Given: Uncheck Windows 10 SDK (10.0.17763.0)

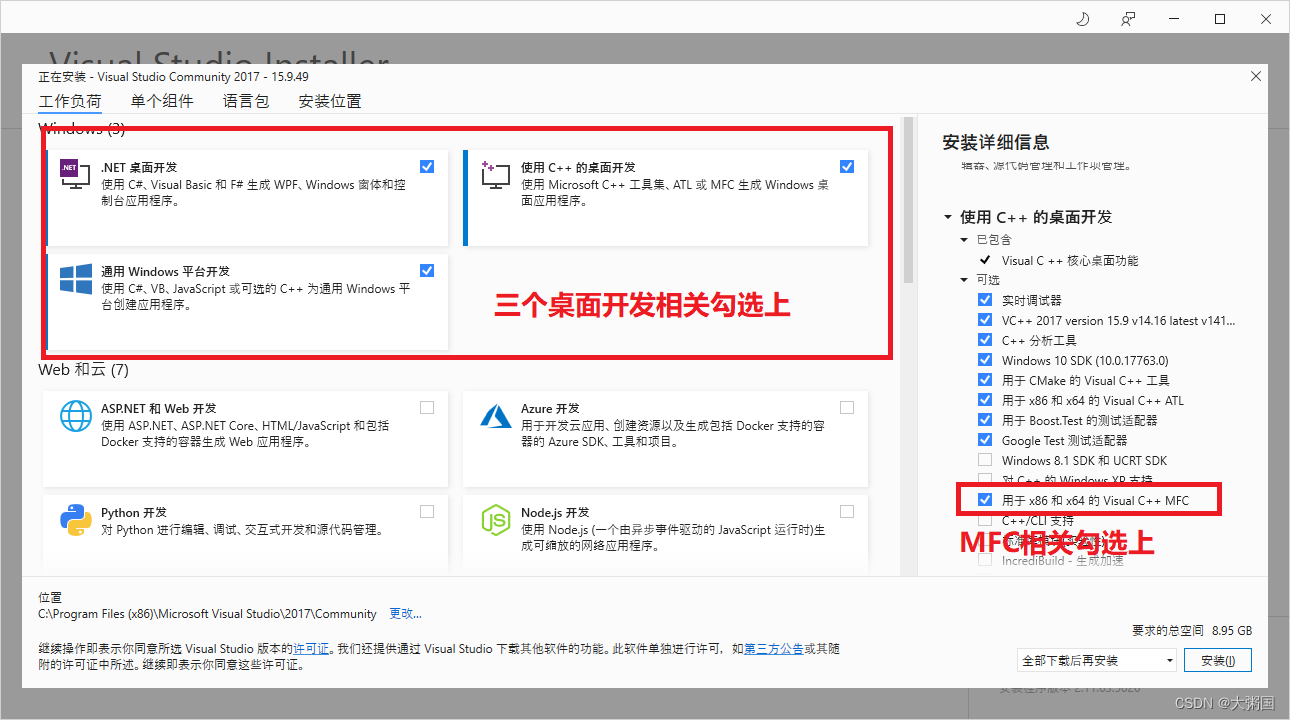Looking at the screenshot, I should (x=985, y=360).
